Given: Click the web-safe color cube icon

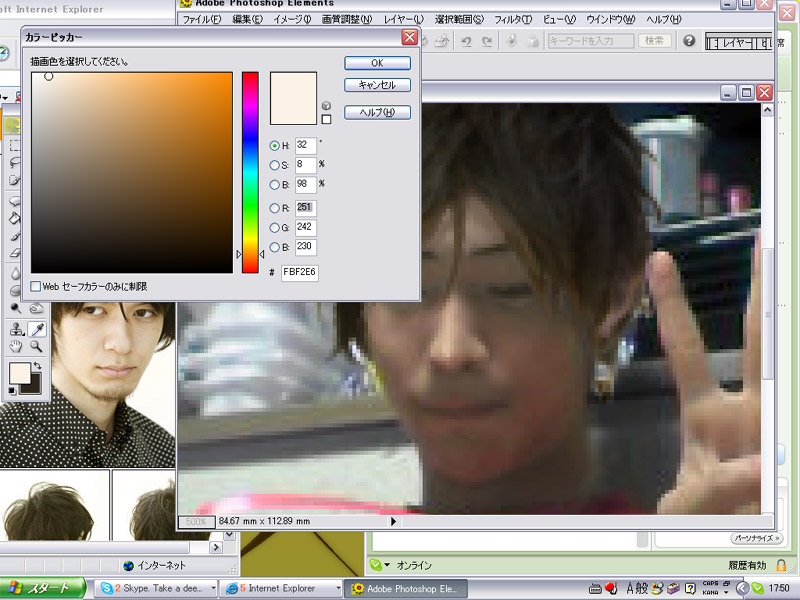Looking at the screenshot, I should click(x=327, y=106).
